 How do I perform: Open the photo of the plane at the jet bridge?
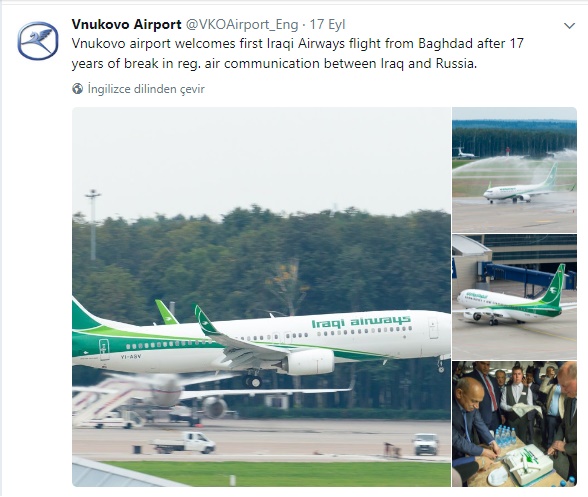[514, 297]
